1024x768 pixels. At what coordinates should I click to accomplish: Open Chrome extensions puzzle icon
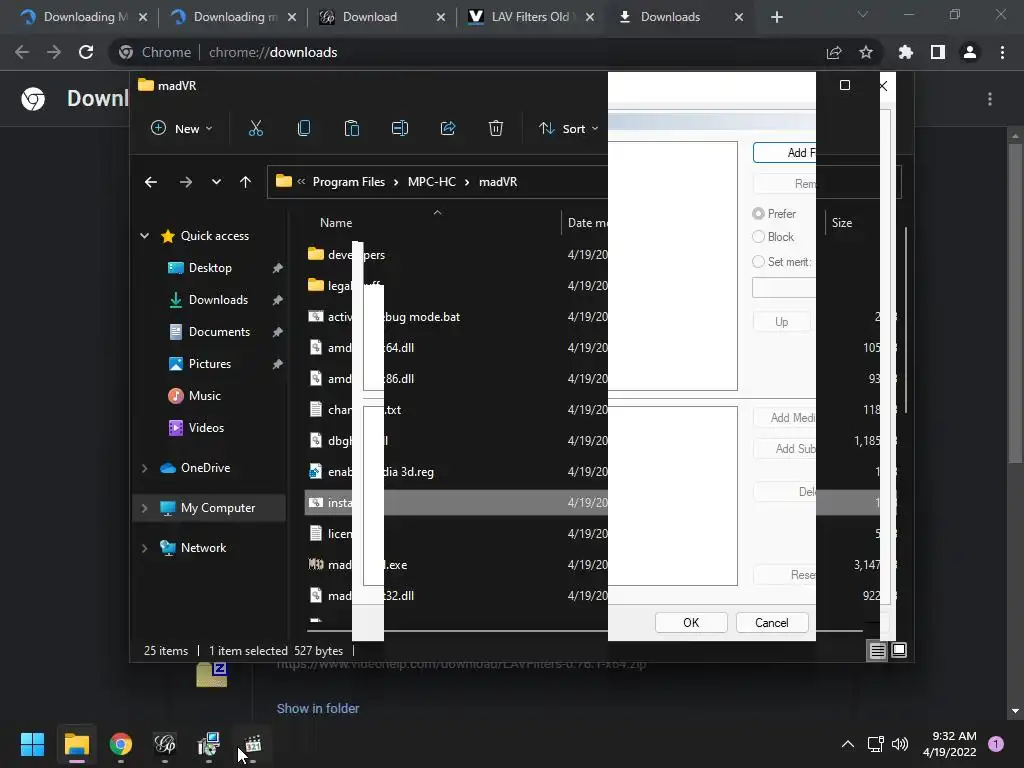click(x=906, y=52)
